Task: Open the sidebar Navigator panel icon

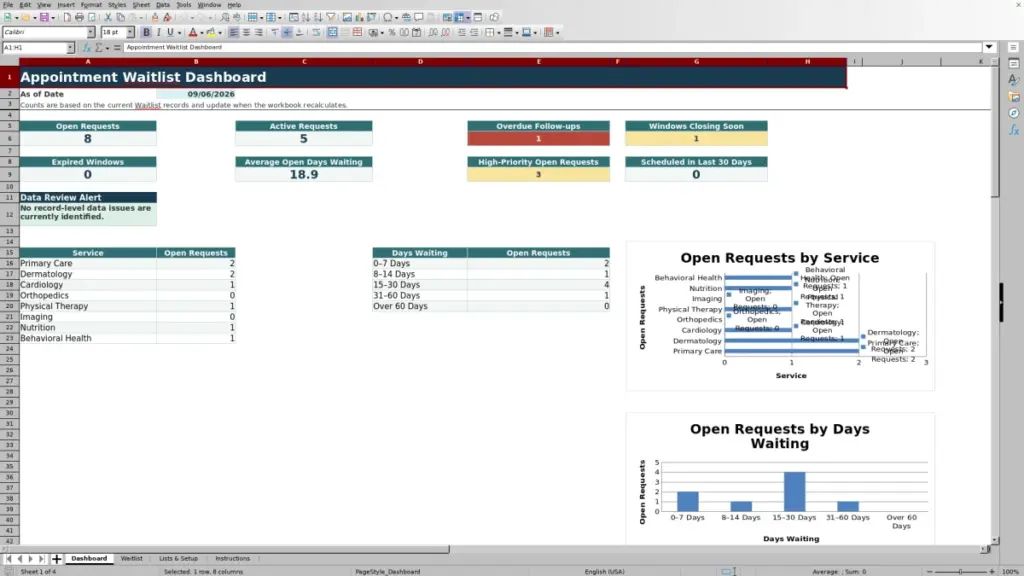Action: [x=1014, y=114]
